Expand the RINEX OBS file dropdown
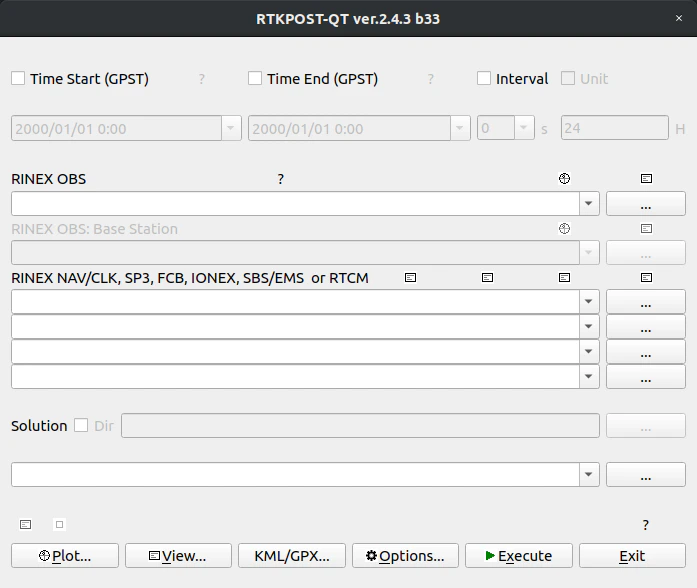 pyautogui.click(x=589, y=204)
